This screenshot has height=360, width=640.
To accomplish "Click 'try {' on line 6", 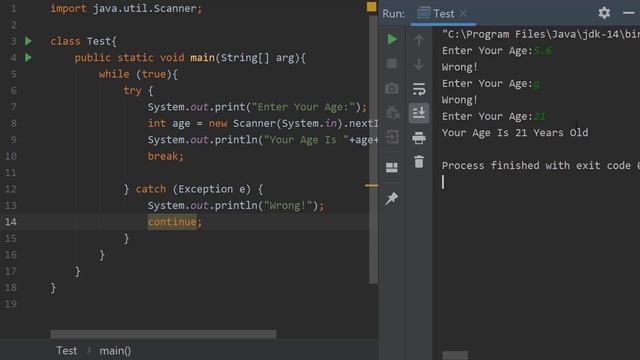I will tap(138, 91).
